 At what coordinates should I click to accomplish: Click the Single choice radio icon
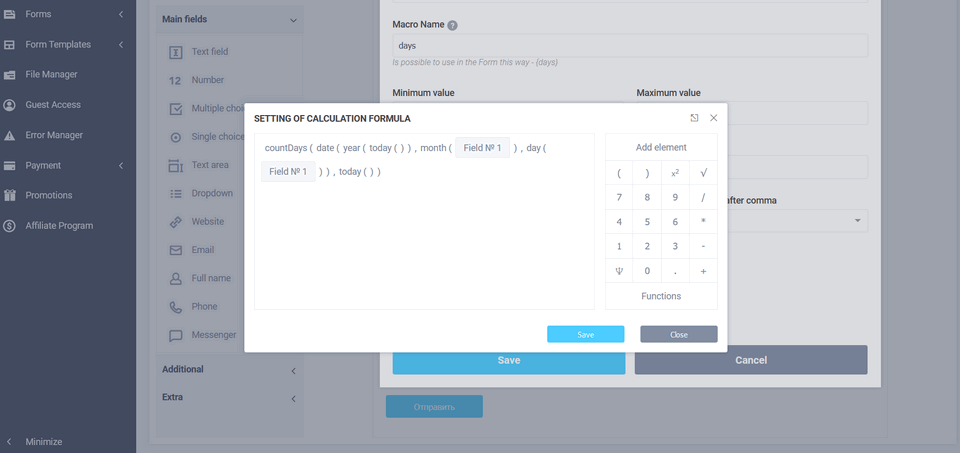pos(176,137)
